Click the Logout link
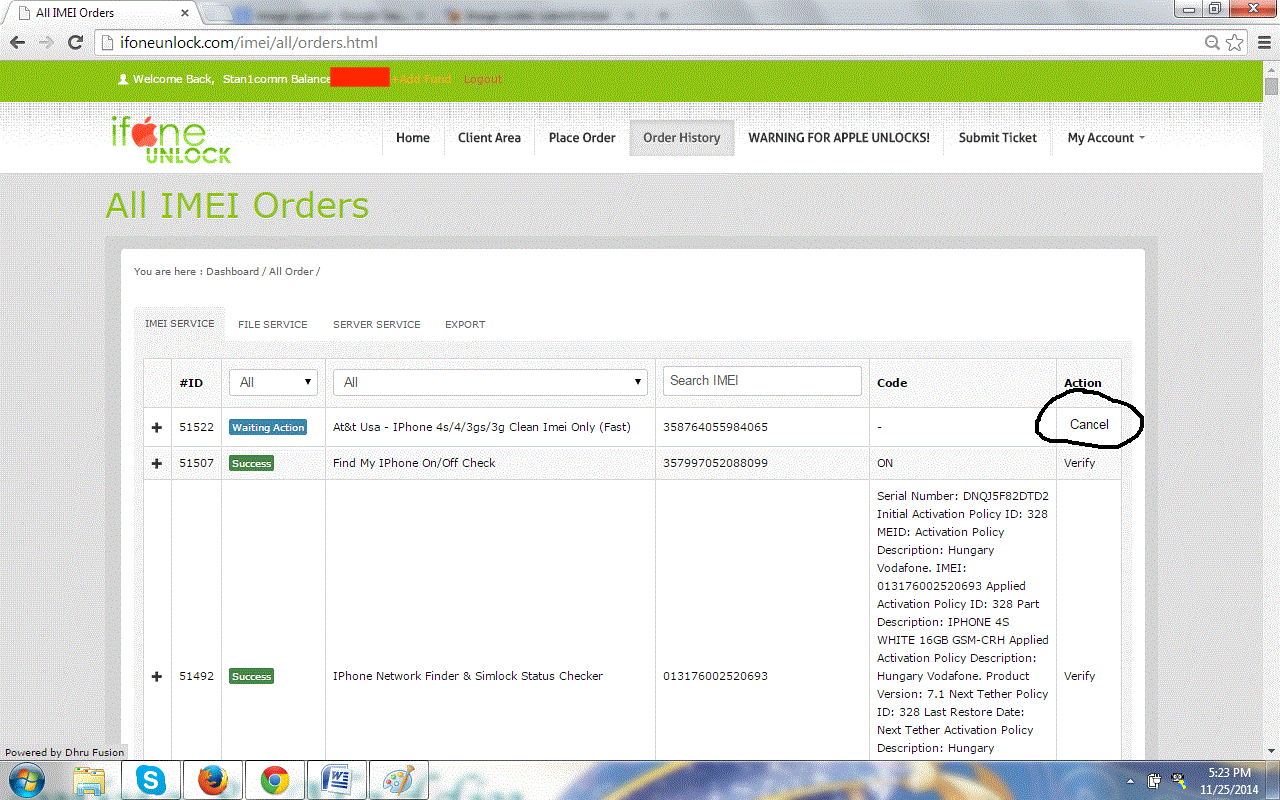Image resolution: width=1280 pixels, height=800 pixels. [483, 79]
